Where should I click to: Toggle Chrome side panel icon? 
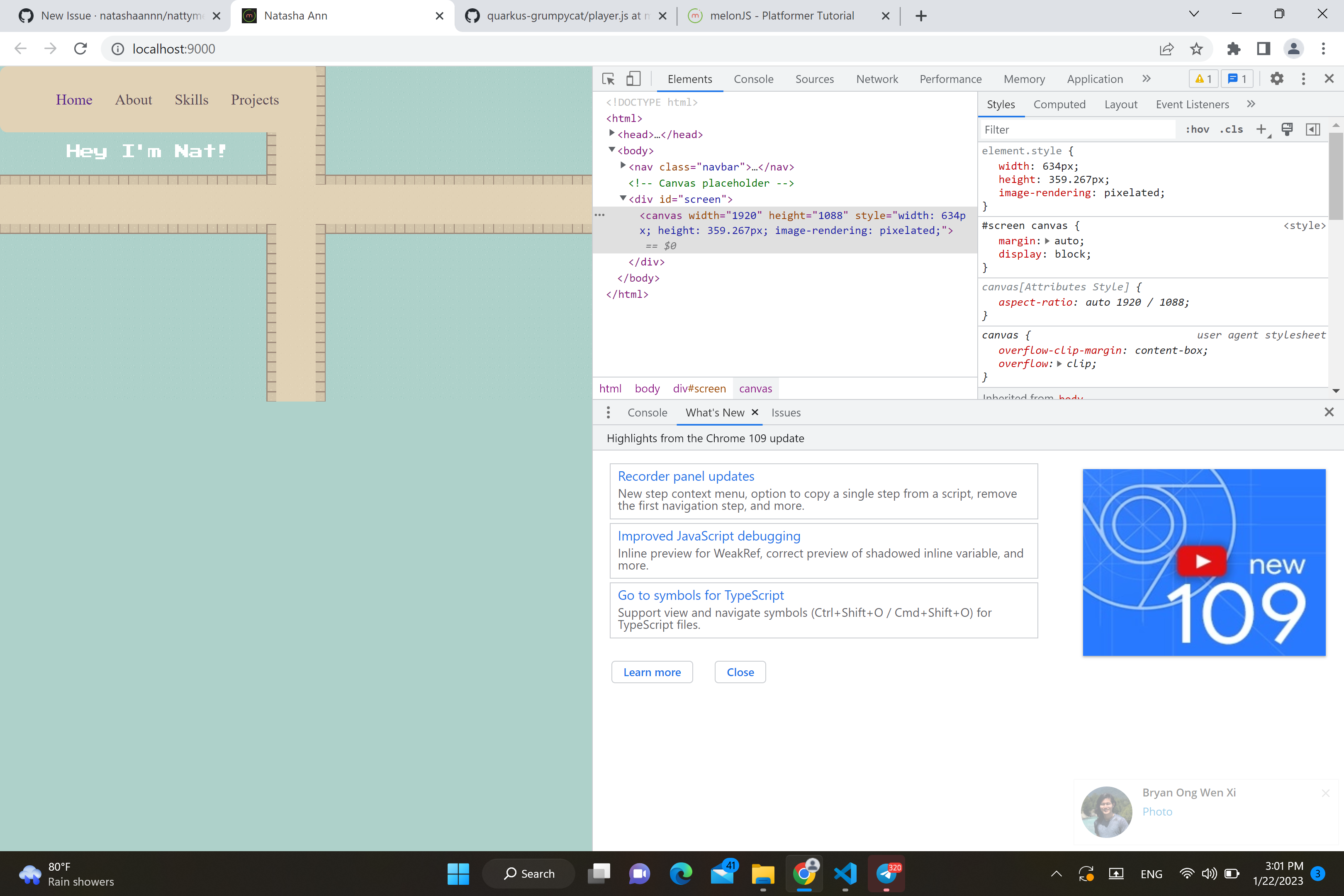pos(1264,49)
